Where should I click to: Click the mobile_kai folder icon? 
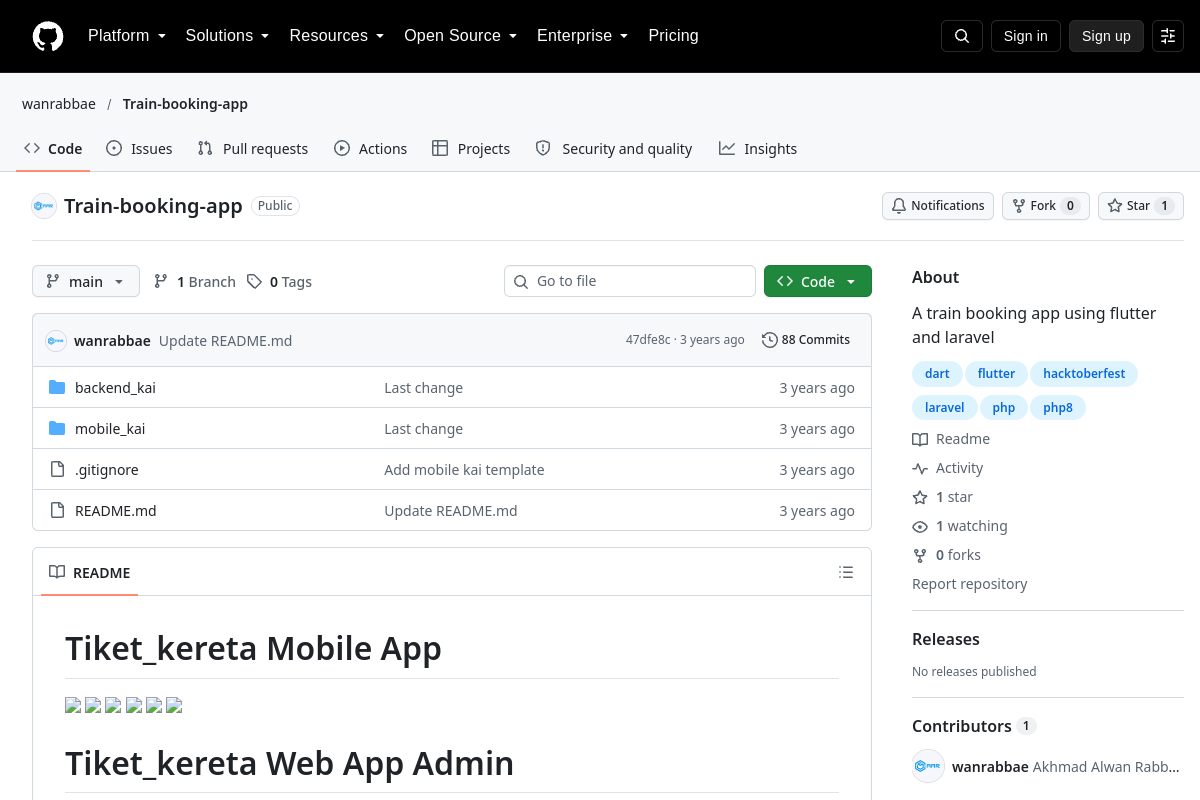tap(57, 429)
